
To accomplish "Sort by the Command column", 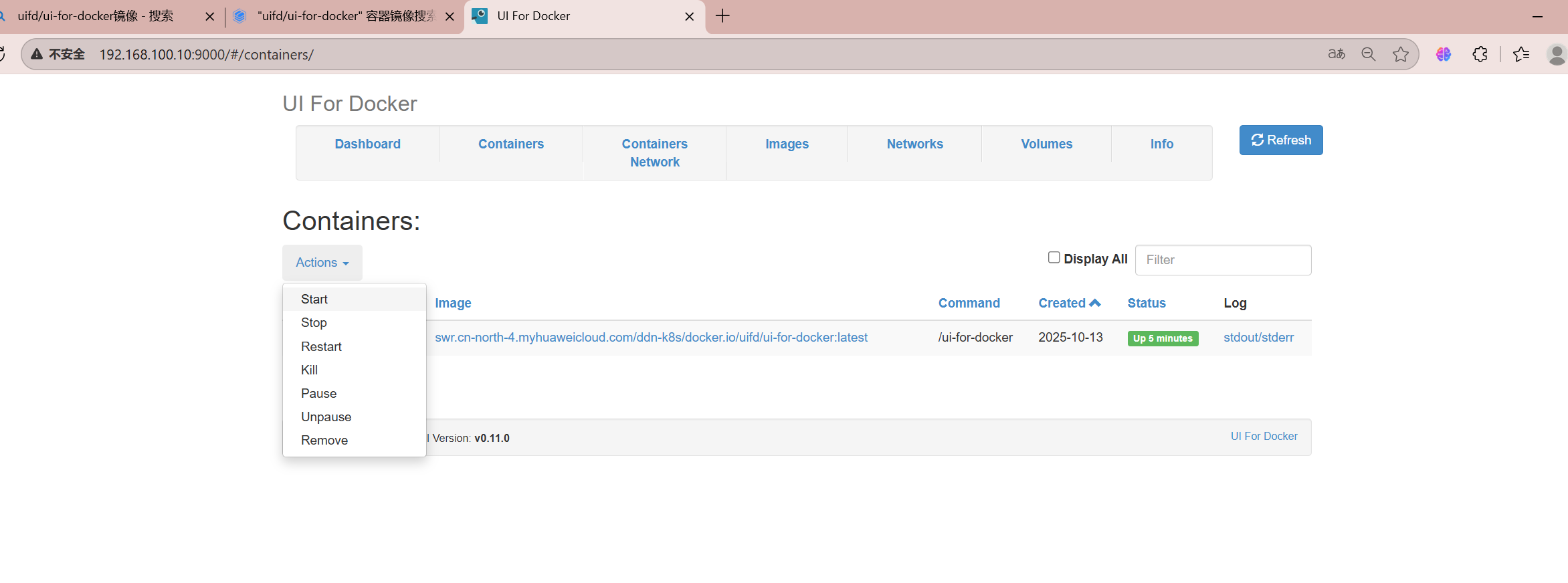I will tap(969, 303).
